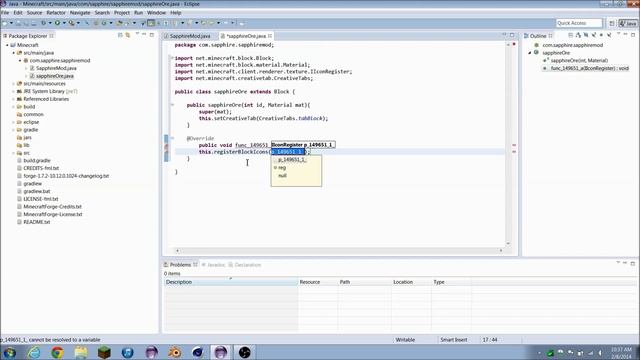
Task: Expand the JRE System Library node
Action: (13, 91)
